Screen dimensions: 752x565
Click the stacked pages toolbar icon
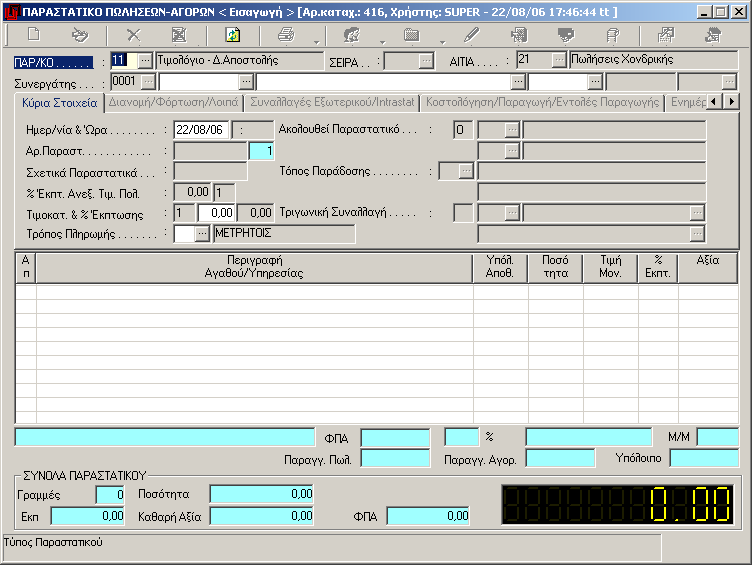tap(613, 35)
